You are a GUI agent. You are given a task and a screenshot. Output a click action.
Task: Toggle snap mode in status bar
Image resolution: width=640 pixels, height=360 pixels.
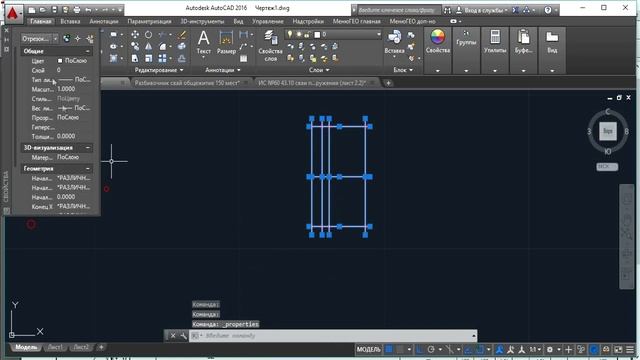coord(400,349)
